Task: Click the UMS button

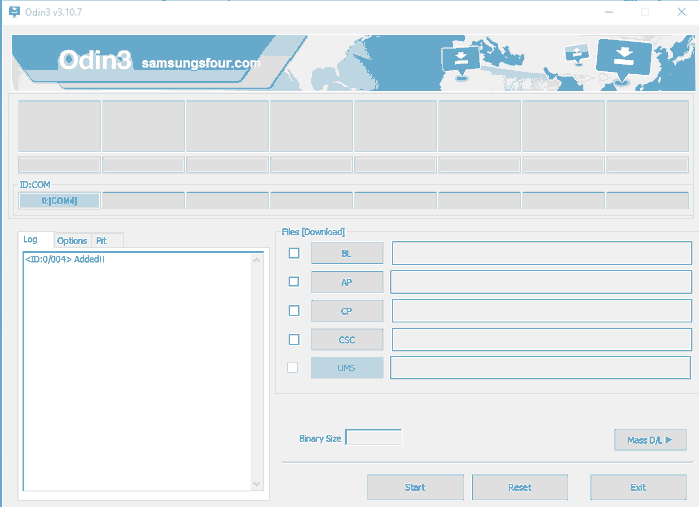Action: pos(347,368)
